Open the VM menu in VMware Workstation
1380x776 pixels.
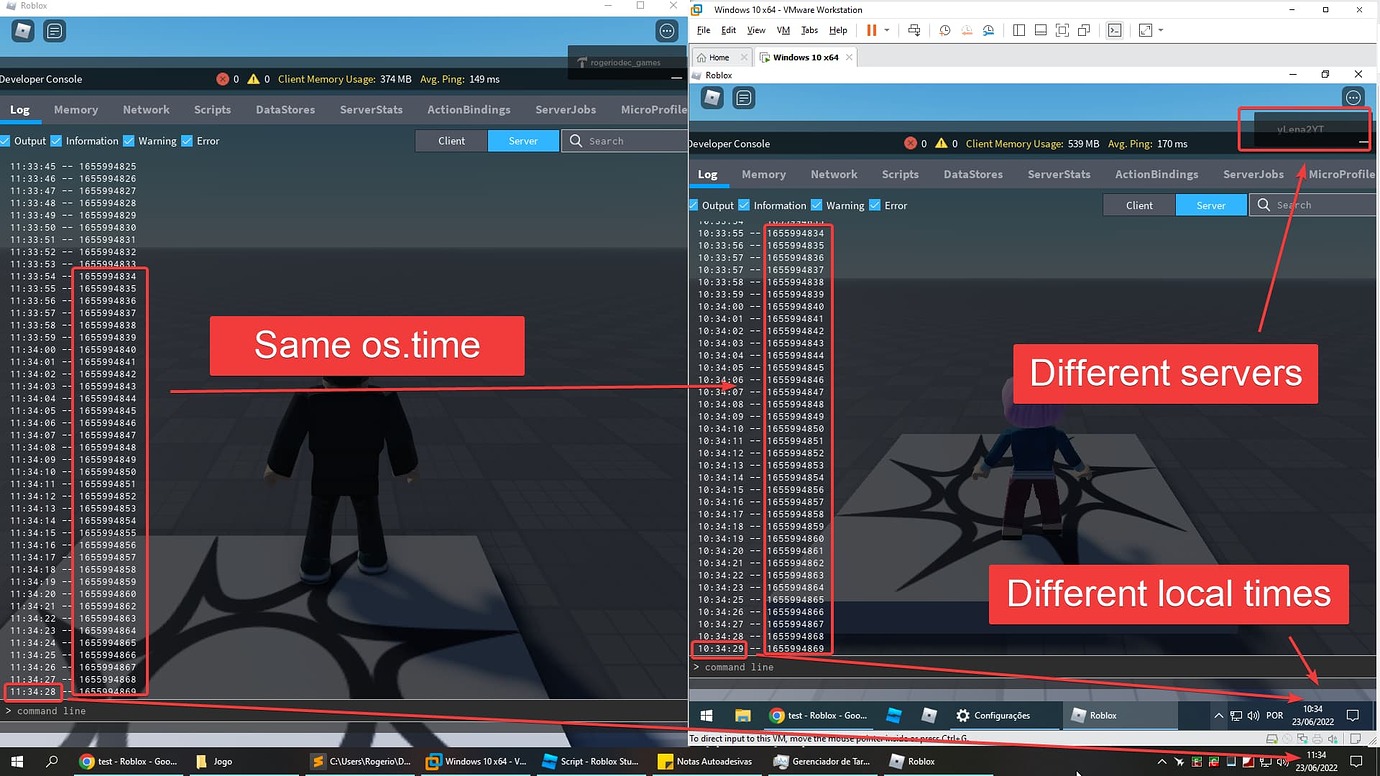point(783,29)
